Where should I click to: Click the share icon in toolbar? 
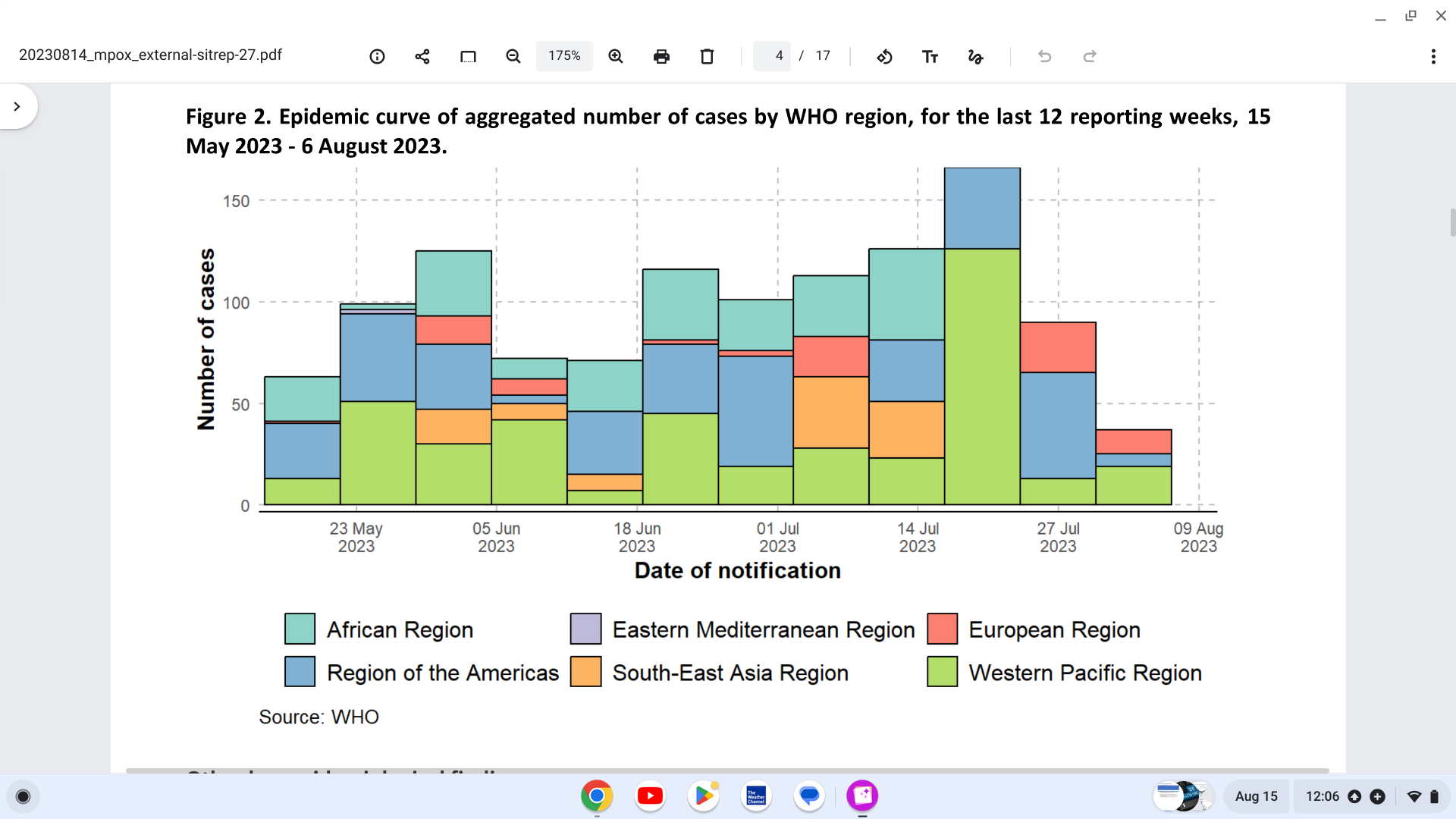[422, 56]
